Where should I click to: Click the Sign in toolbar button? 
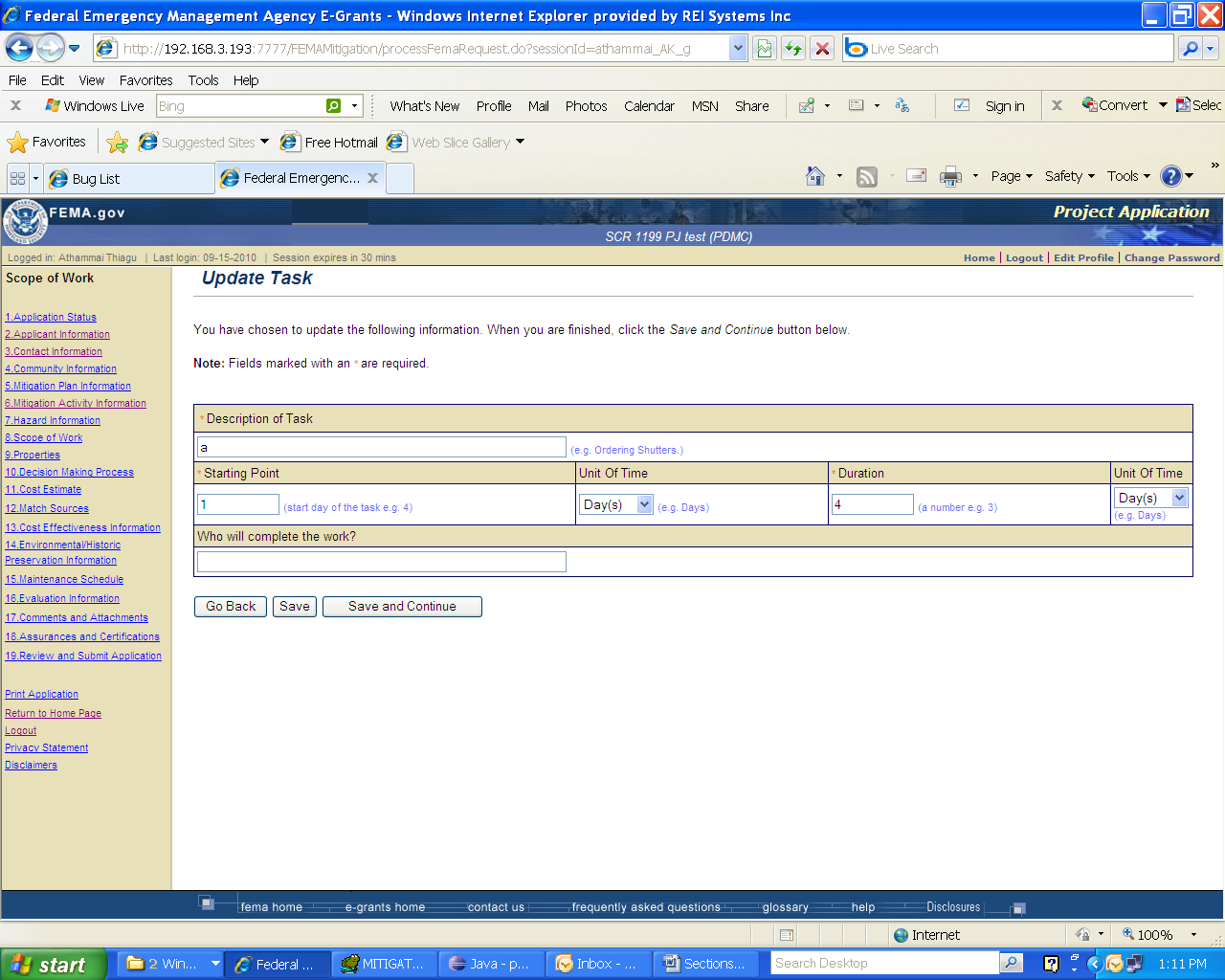[x=1005, y=106]
